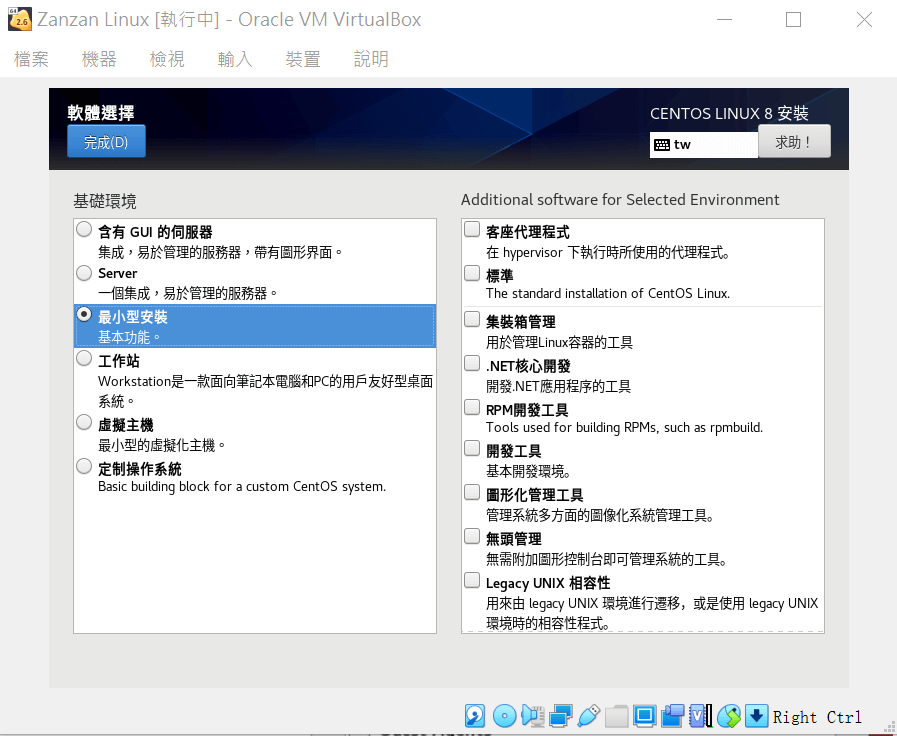The width and height of the screenshot is (897, 736).
Task: Click the keyboard layout icon beside tw
Action: point(661,145)
